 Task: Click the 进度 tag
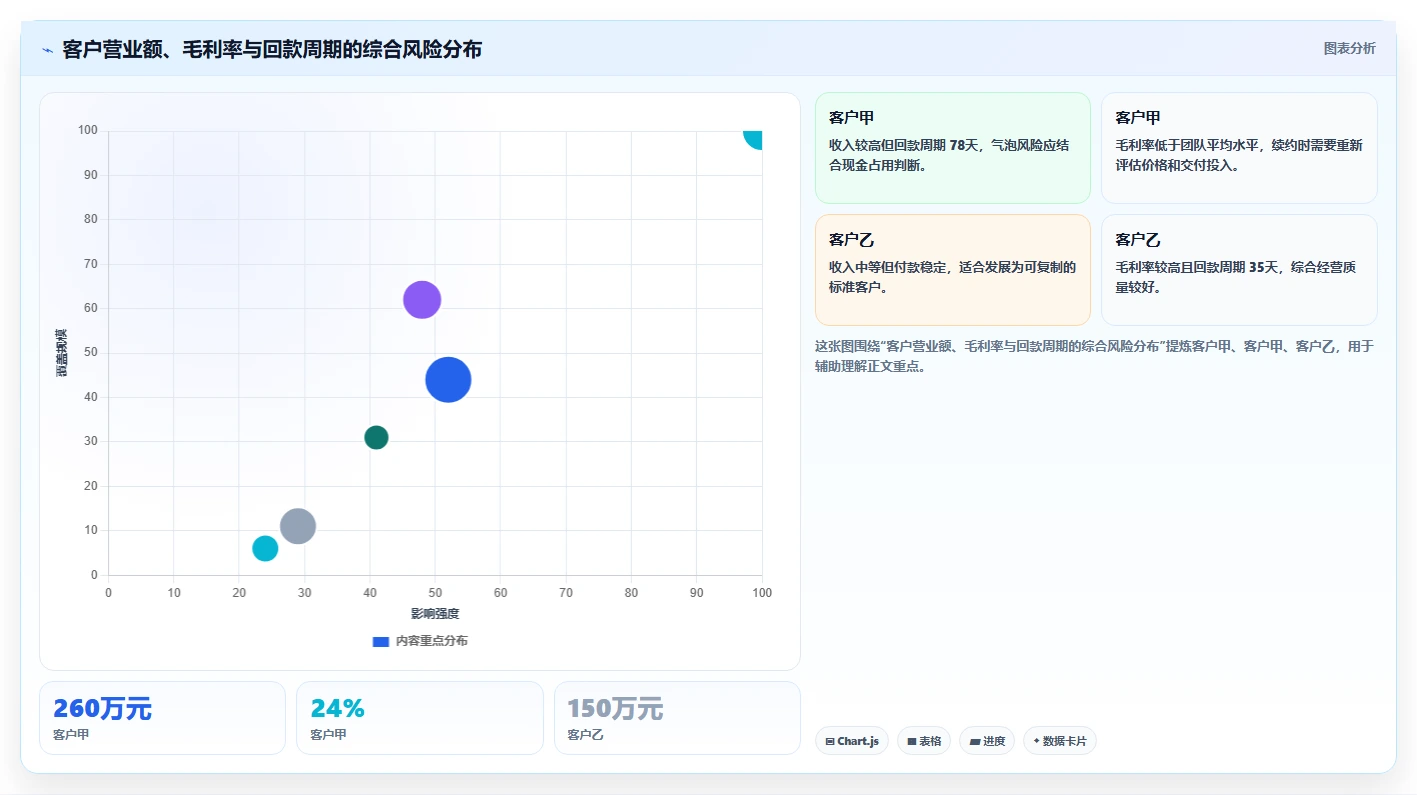(987, 741)
